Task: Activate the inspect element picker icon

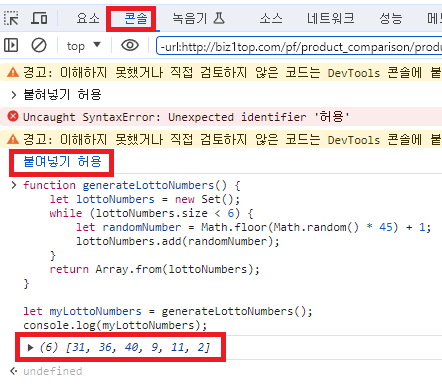Action: (11, 18)
